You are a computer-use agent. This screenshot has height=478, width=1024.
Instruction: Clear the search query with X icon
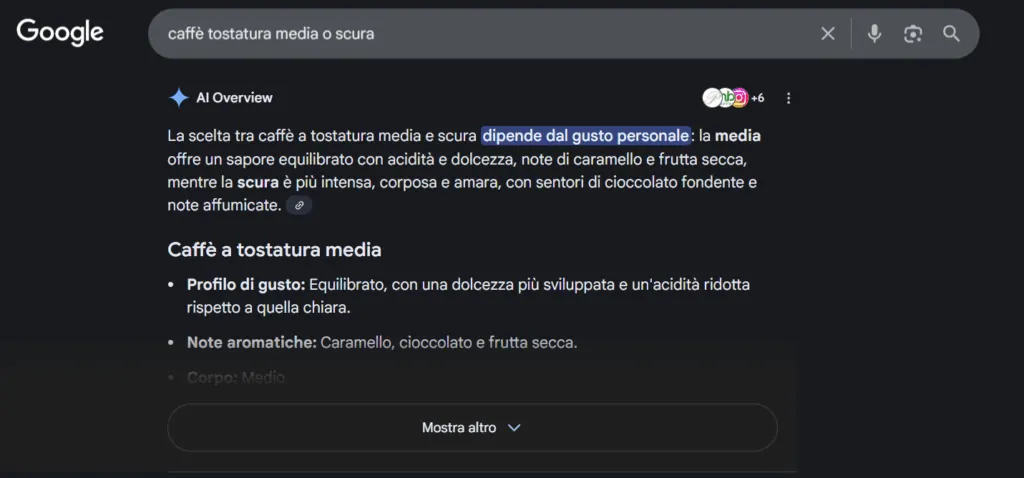point(827,34)
